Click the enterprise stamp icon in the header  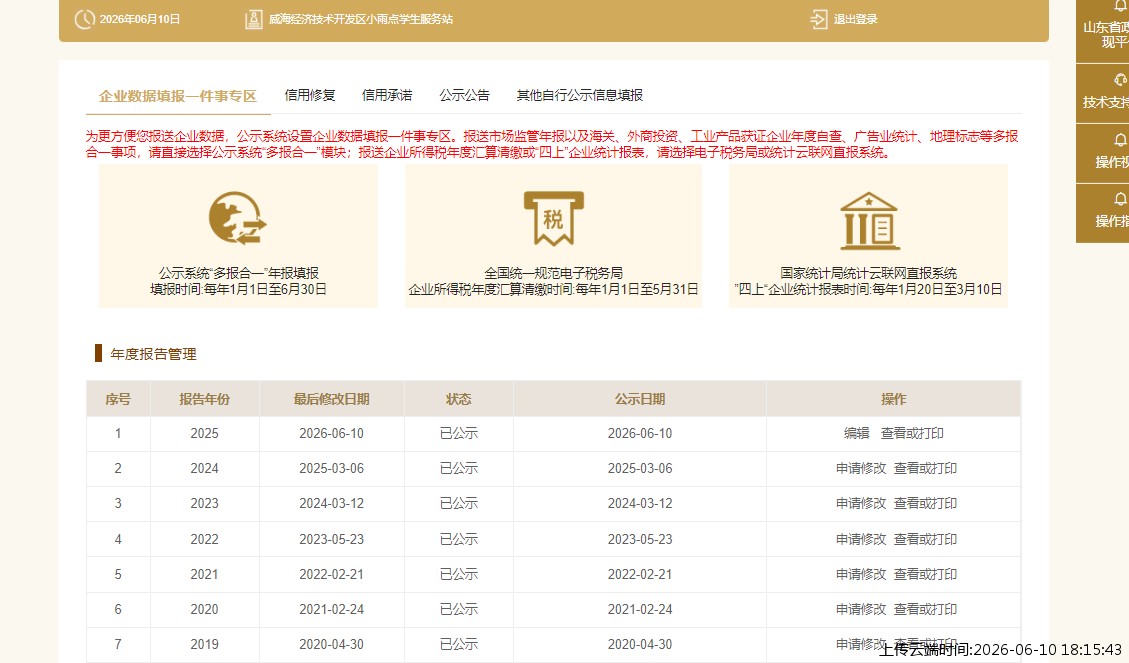coord(253,19)
